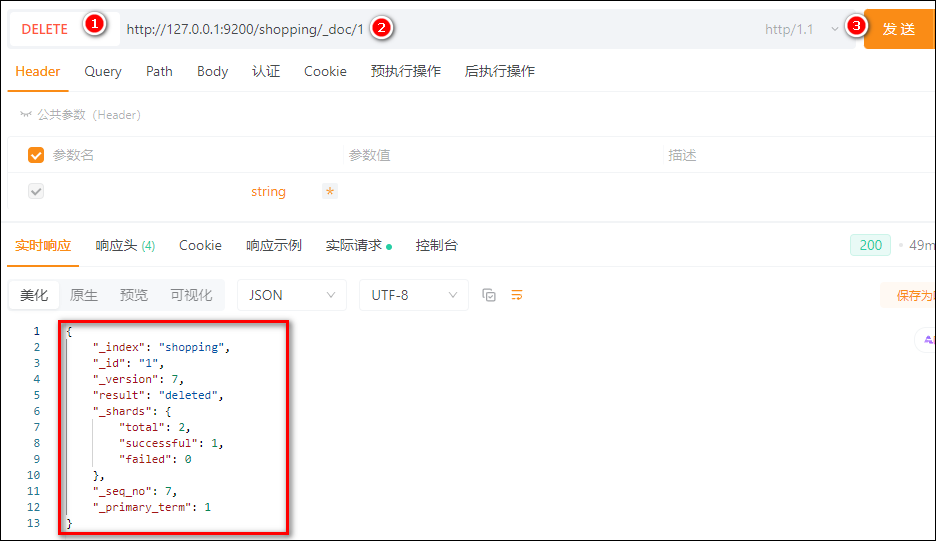Open the 认证 authentication tab

(x=266, y=72)
